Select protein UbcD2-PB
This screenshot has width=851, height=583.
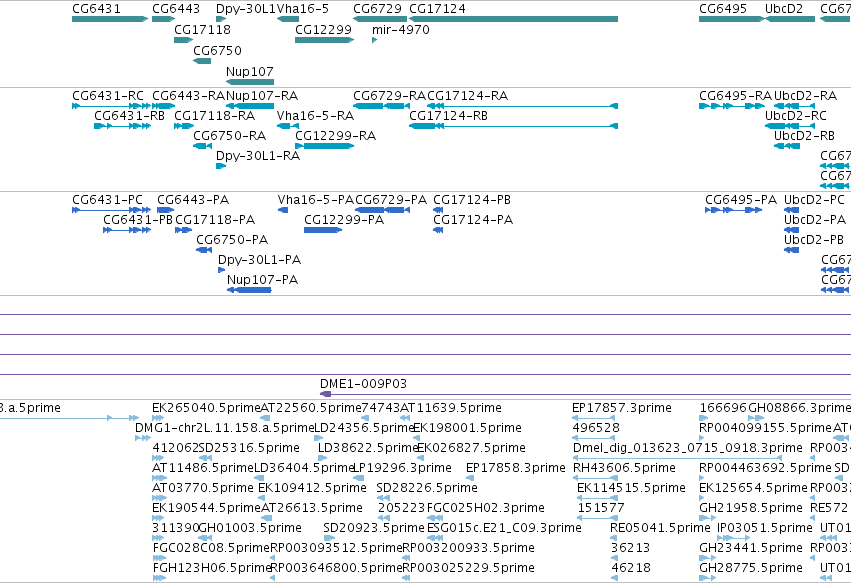791,250
